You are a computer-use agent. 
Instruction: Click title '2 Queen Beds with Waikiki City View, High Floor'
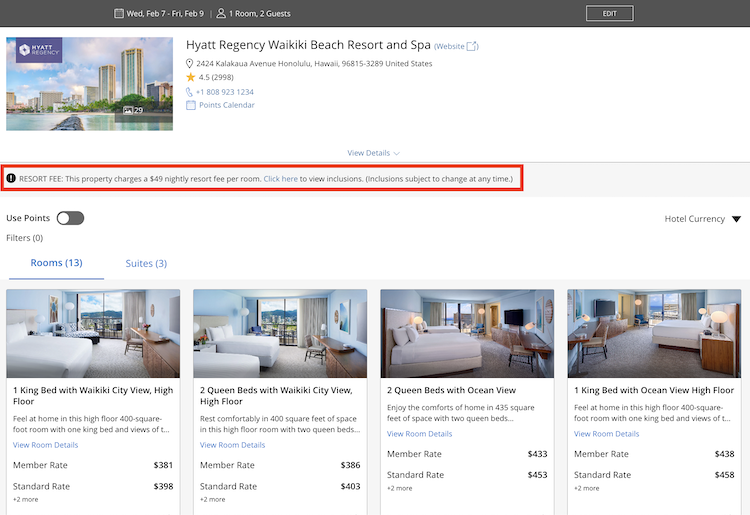click(x=276, y=396)
